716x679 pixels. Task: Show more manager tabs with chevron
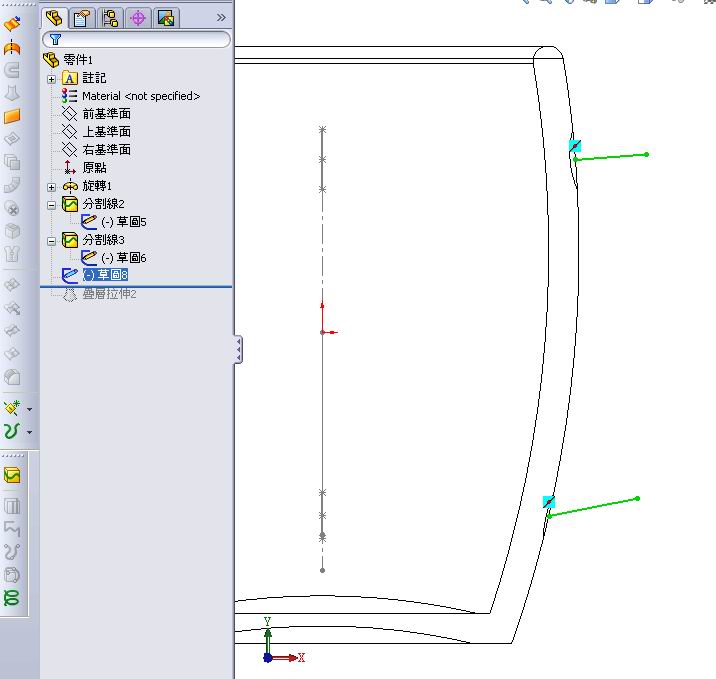click(221, 17)
